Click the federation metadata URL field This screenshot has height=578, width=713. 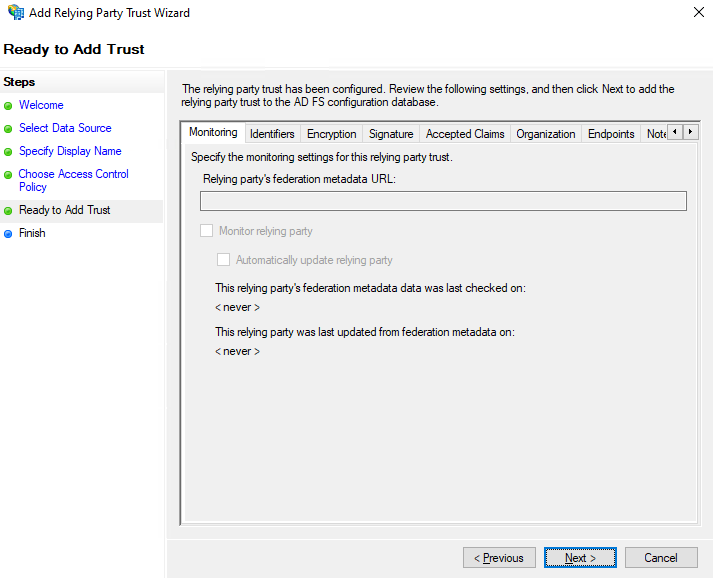click(x=443, y=201)
